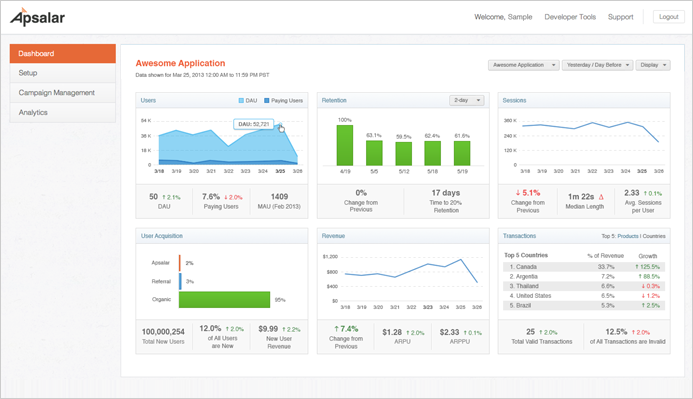Viewport: 693px width, 399px height.
Task: Open the Analytics sidebar item
Action: (x=63, y=112)
